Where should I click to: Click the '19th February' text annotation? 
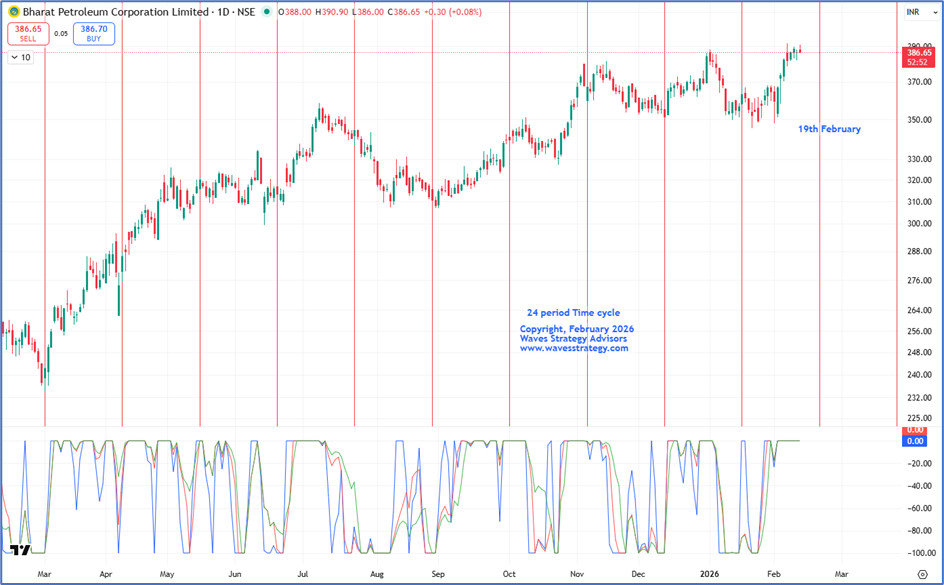829,129
